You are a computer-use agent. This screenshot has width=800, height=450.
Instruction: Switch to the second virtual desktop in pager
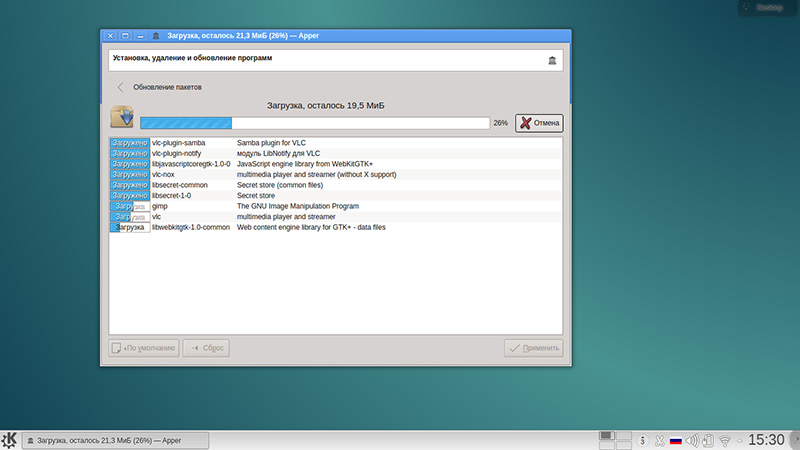click(623, 436)
